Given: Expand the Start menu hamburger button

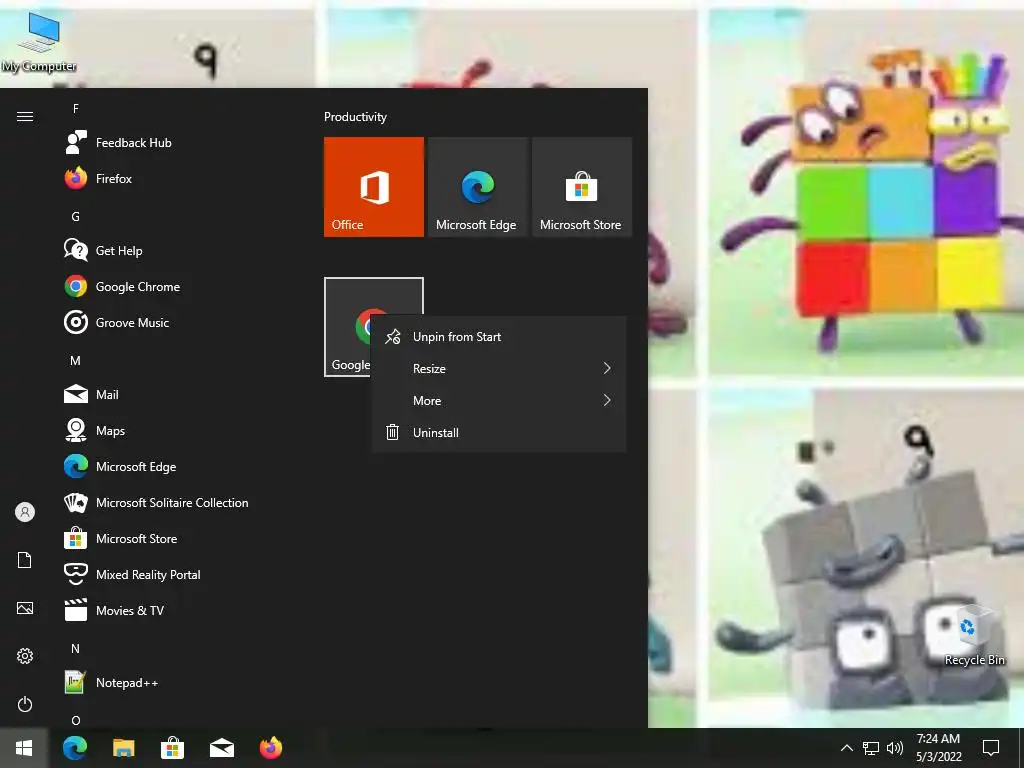Looking at the screenshot, I should [x=25, y=116].
